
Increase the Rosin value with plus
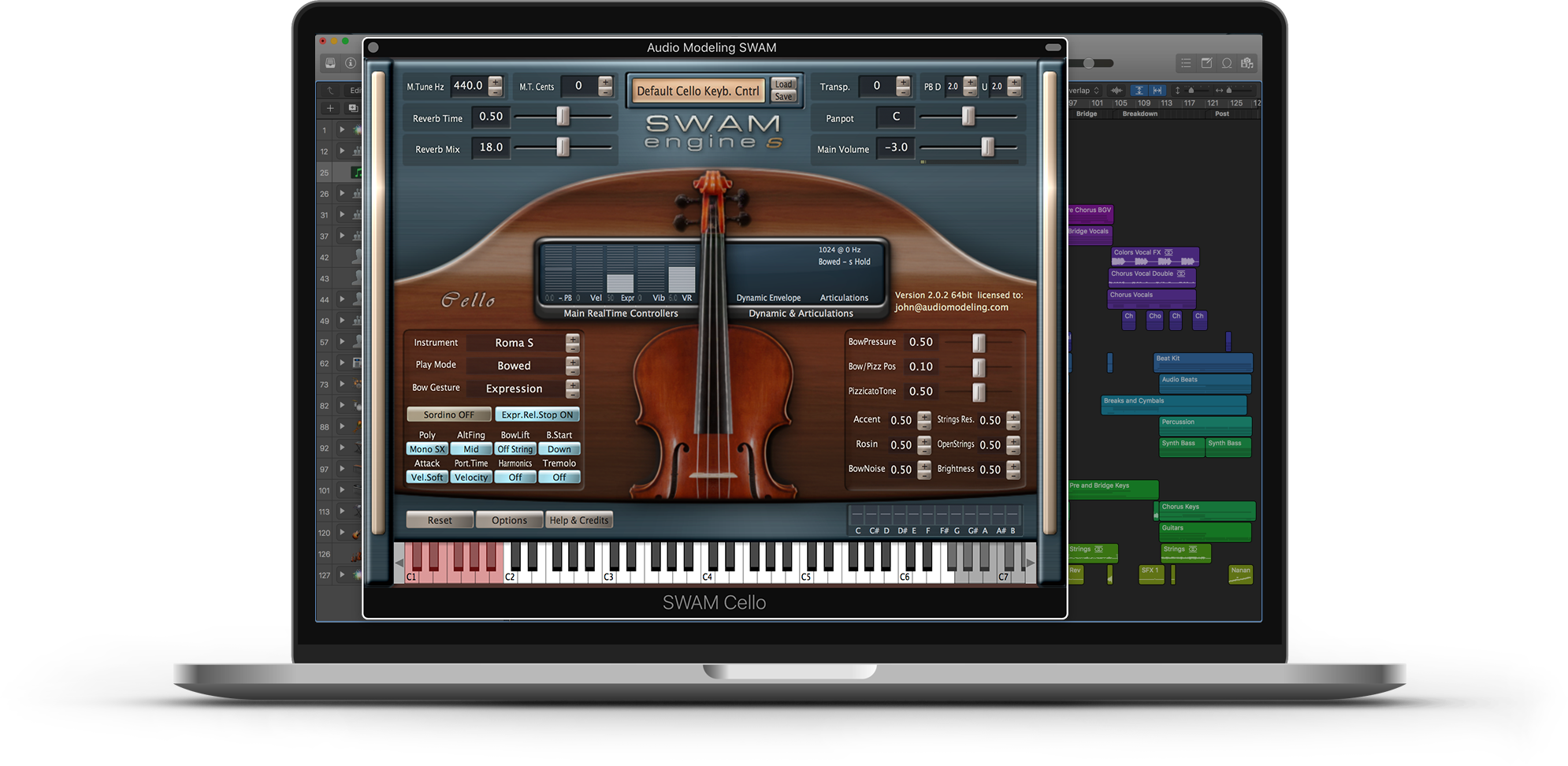pyautogui.click(x=924, y=441)
